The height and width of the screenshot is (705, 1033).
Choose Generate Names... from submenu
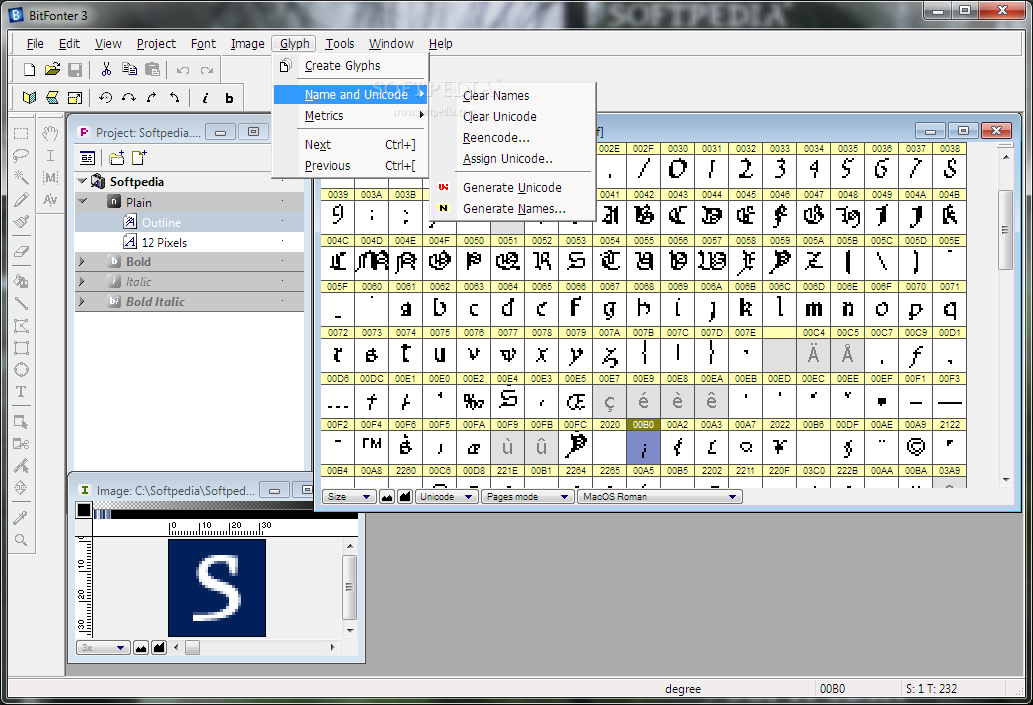pos(514,209)
